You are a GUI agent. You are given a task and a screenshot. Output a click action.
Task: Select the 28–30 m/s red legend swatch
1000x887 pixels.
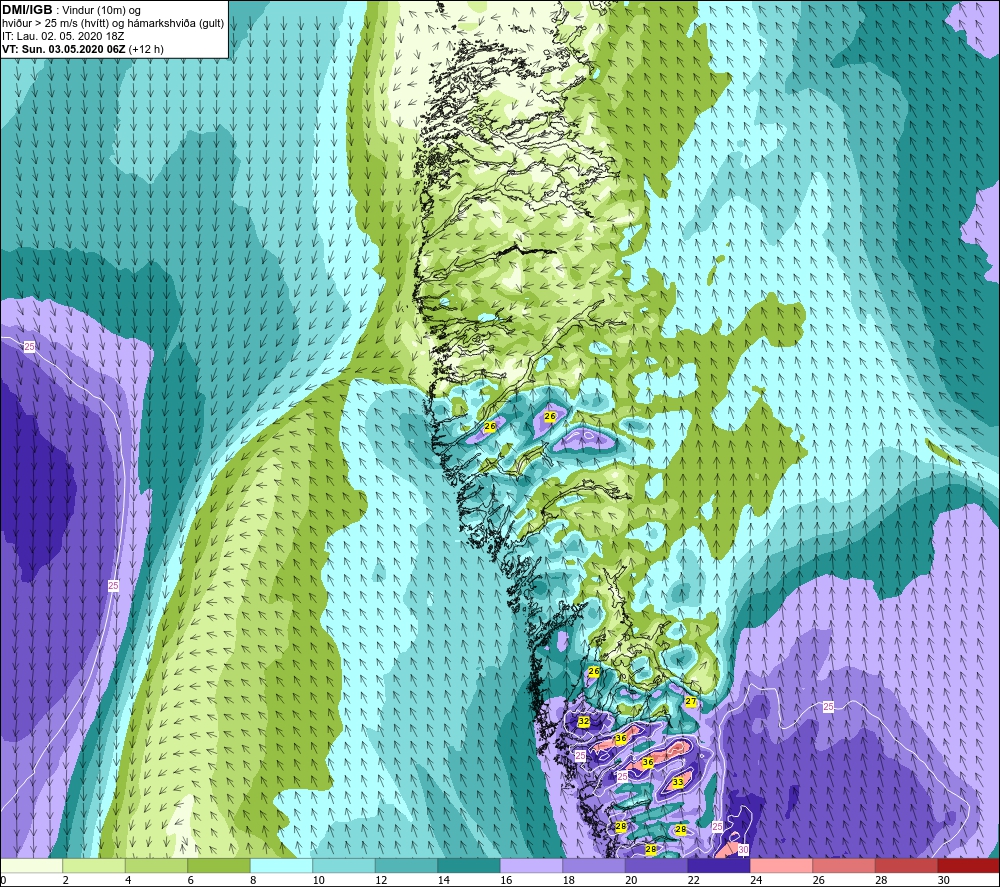(906, 865)
